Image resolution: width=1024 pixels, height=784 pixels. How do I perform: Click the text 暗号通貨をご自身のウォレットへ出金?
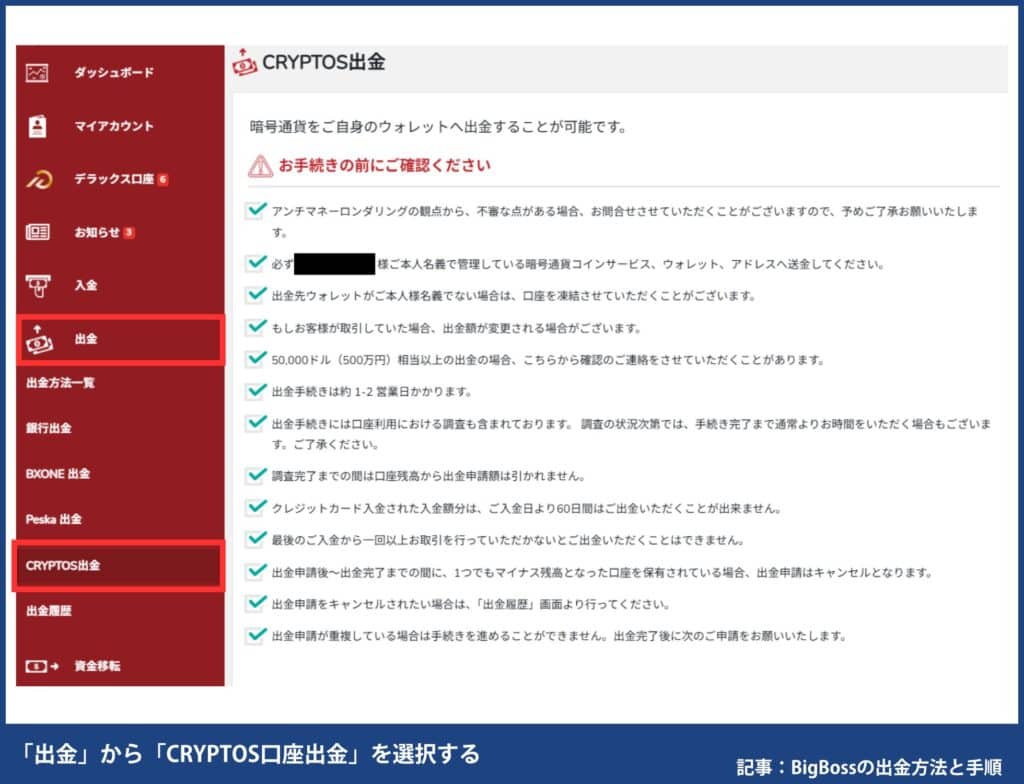click(x=438, y=127)
